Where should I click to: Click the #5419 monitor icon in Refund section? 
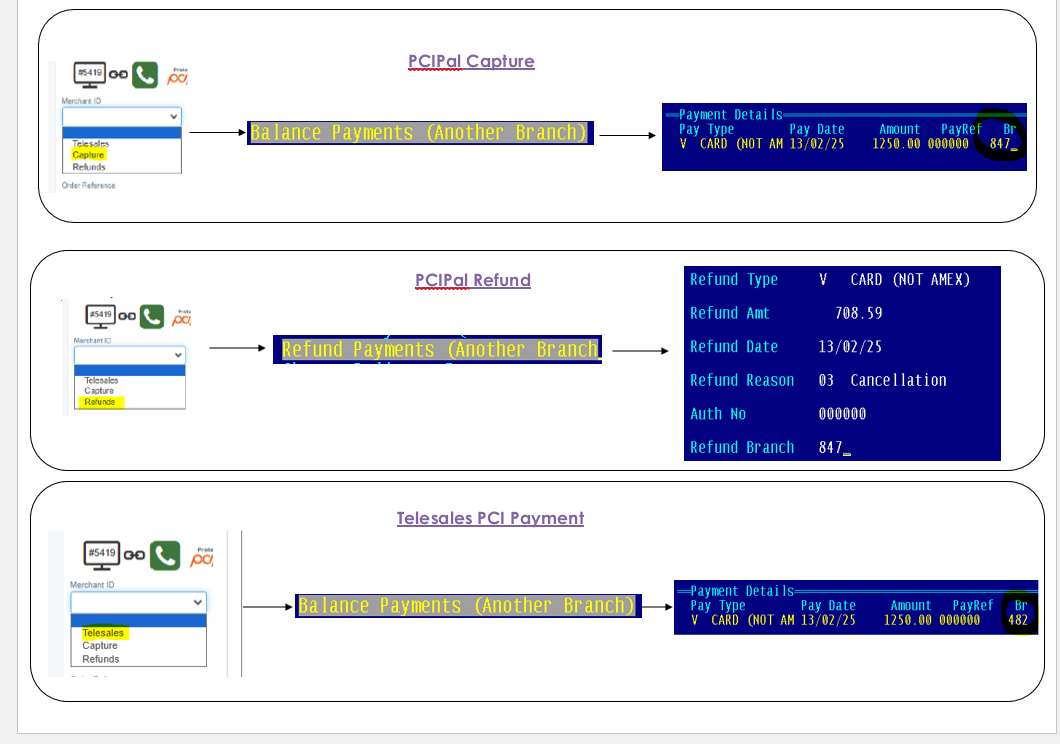pyautogui.click(x=101, y=316)
